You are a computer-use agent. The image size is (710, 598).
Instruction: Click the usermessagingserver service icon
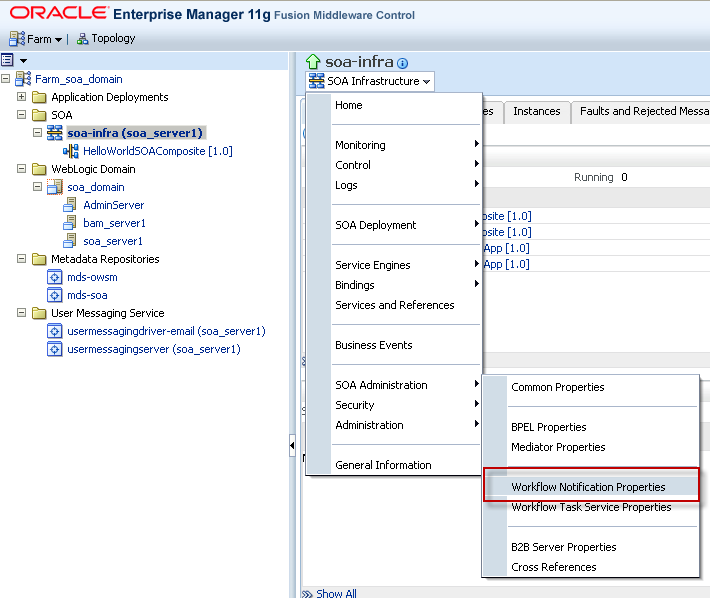coord(55,349)
